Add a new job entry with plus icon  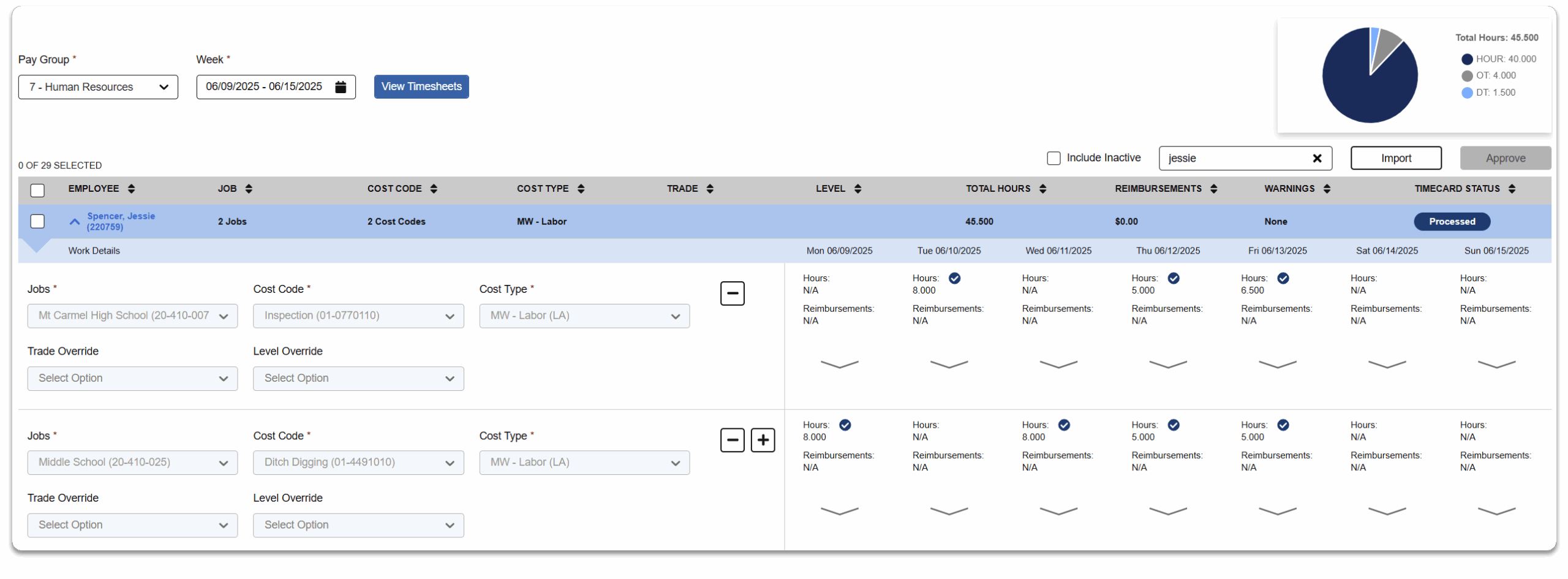763,440
